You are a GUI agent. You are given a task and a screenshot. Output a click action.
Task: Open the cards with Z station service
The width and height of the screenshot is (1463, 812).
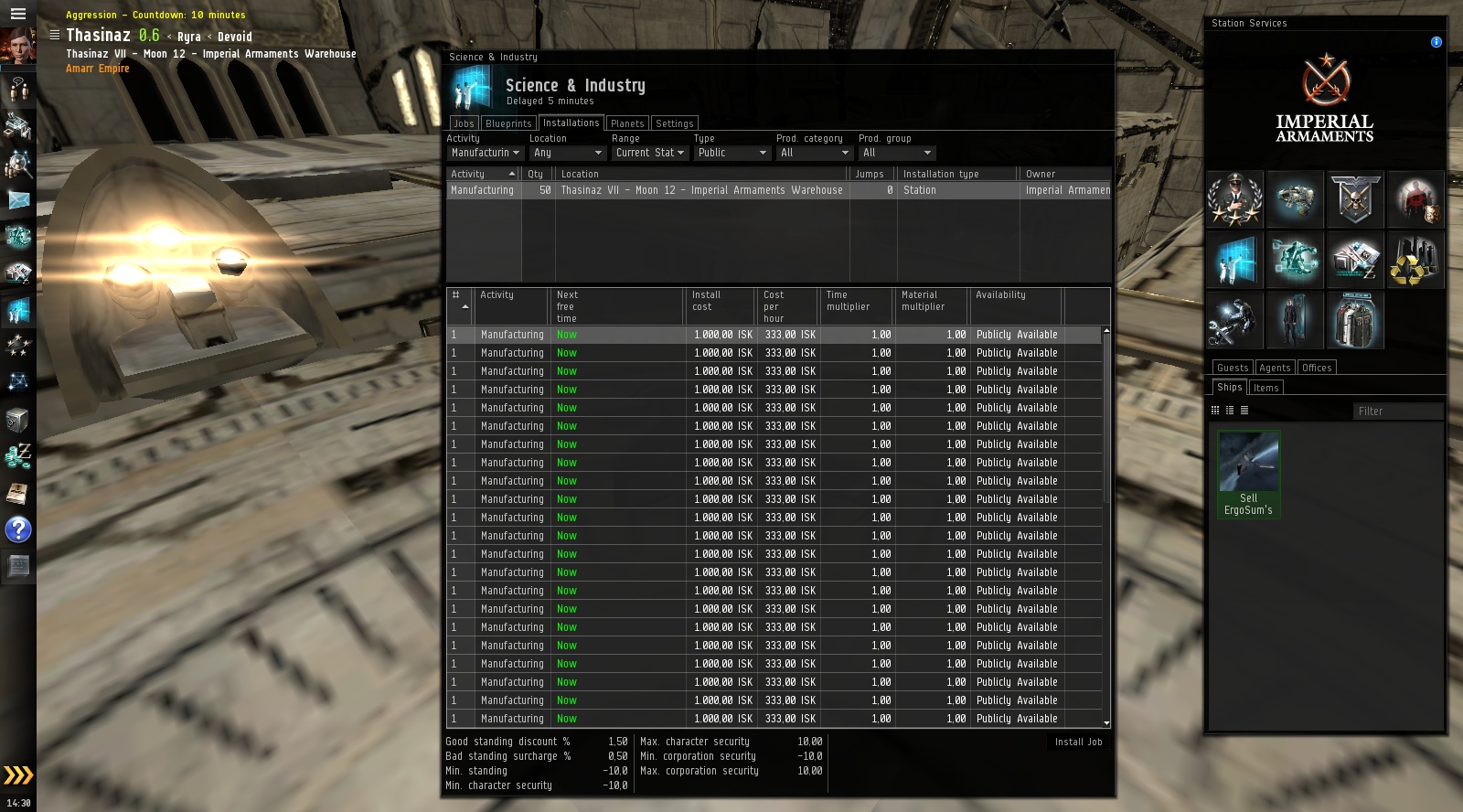(x=1355, y=260)
